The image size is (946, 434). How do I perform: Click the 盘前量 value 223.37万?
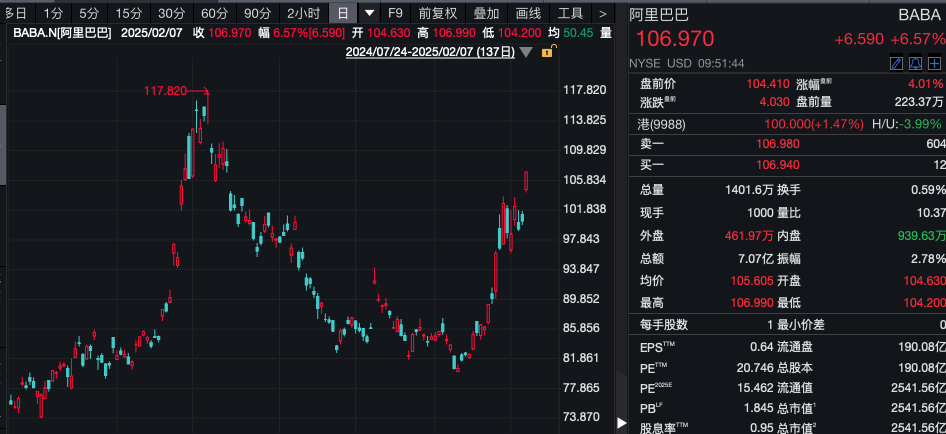pyautogui.click(x=918, y=101)
